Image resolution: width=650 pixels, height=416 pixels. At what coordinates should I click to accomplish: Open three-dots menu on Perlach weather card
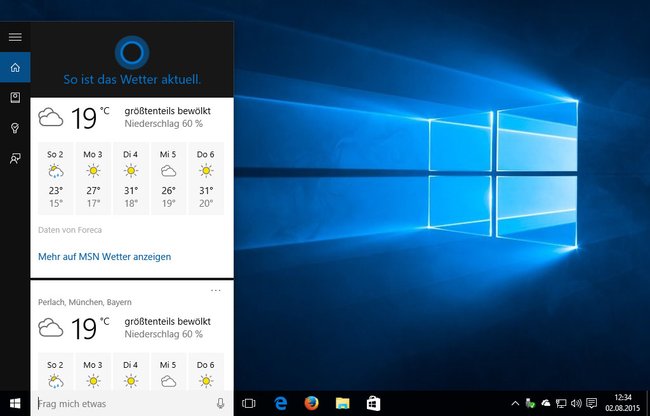(x=216, y=290)
